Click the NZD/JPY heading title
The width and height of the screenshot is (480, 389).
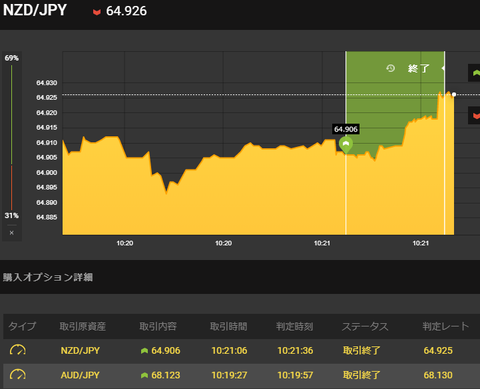pos(35,10)
